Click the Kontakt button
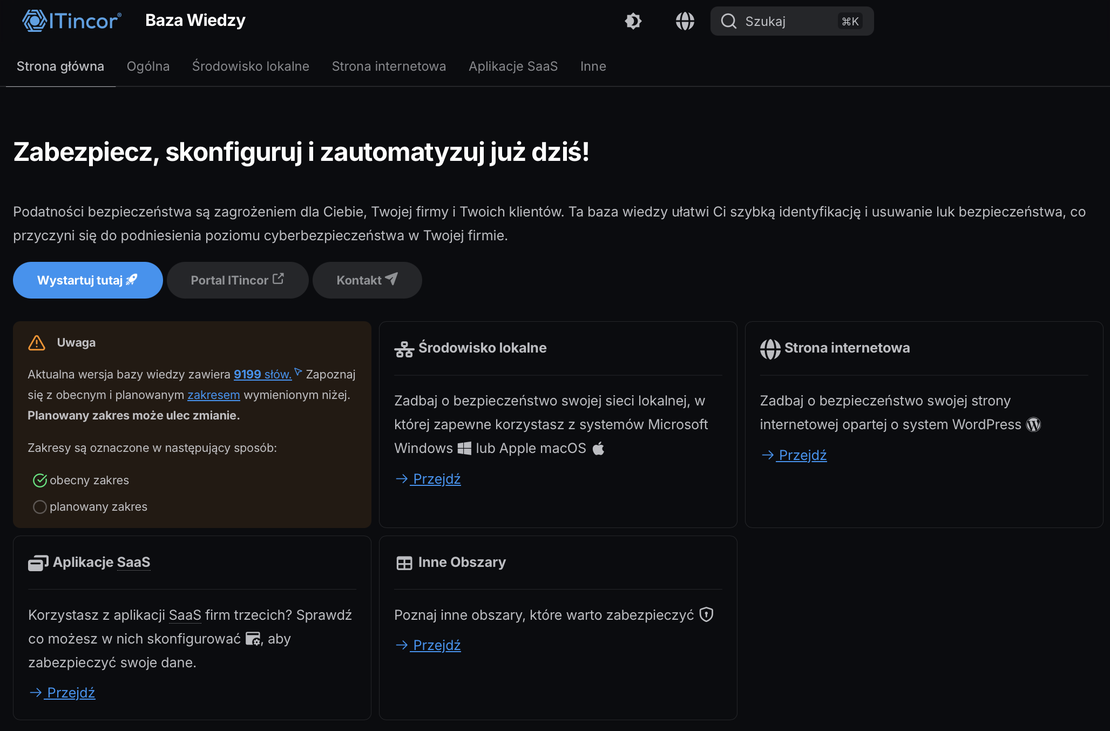 tap(367, 280)
